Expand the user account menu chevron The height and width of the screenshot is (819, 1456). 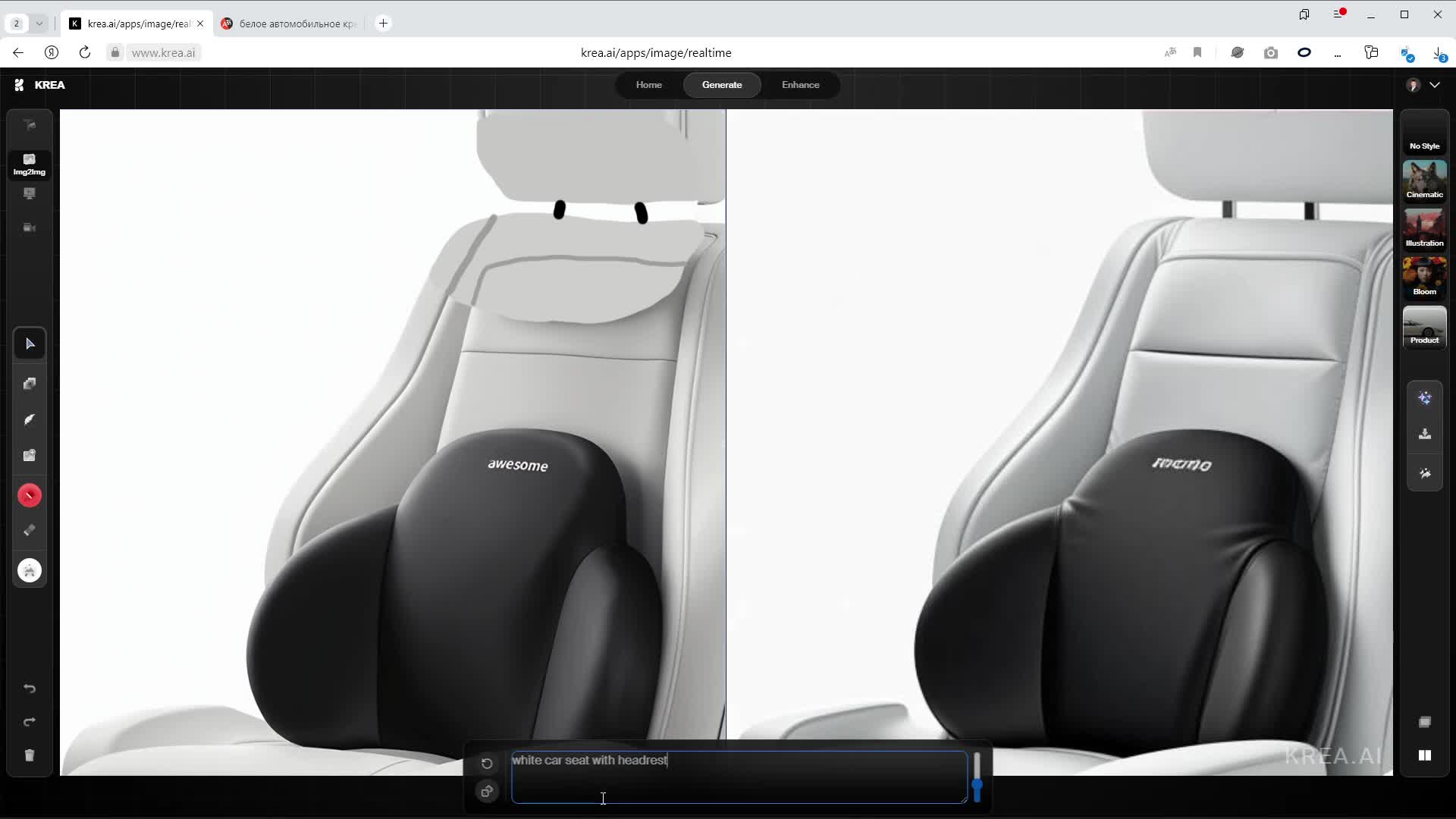click(1435, 85)
